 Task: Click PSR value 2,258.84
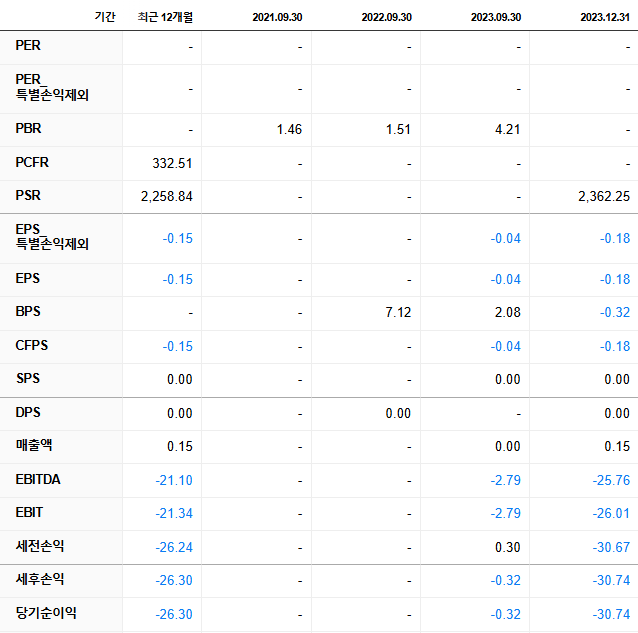167,196
